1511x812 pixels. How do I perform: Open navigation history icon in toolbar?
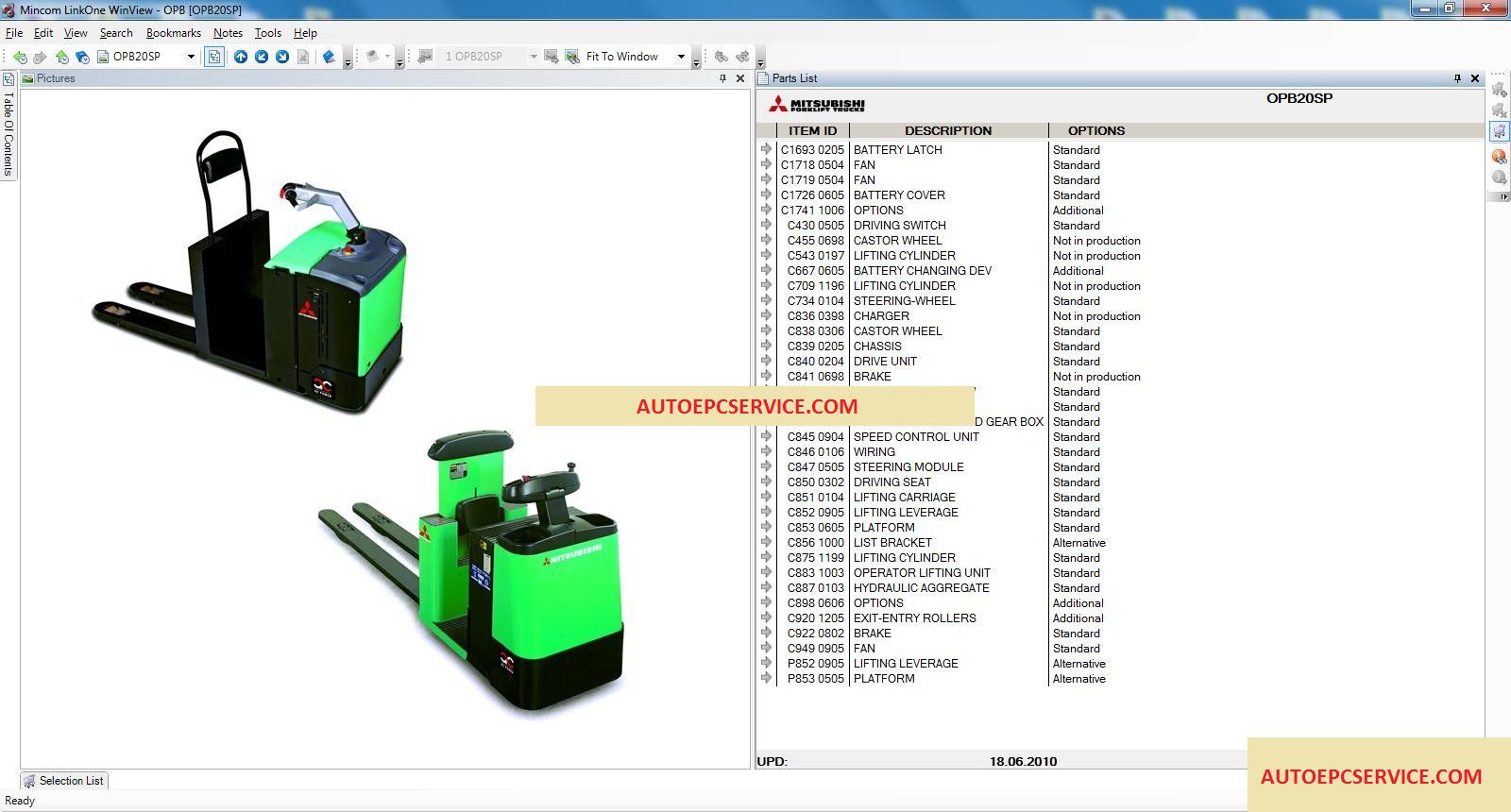tap(82, 57)
